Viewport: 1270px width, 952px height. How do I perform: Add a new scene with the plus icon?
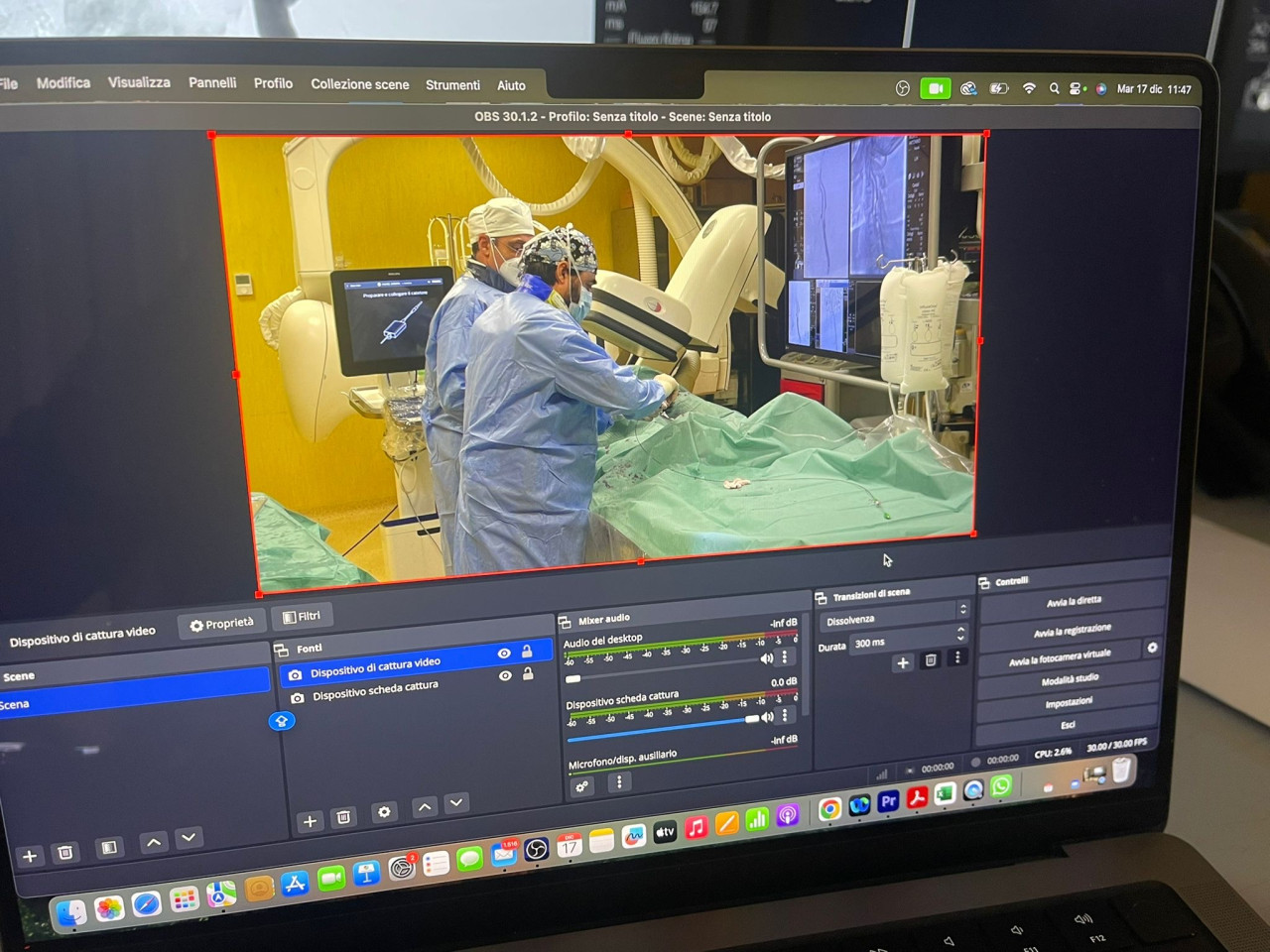(30, 856)
